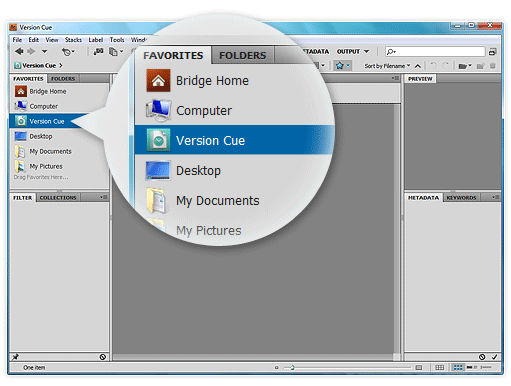Open the Label menu
The width and height of the screenshot is (511, 386).
96,40
